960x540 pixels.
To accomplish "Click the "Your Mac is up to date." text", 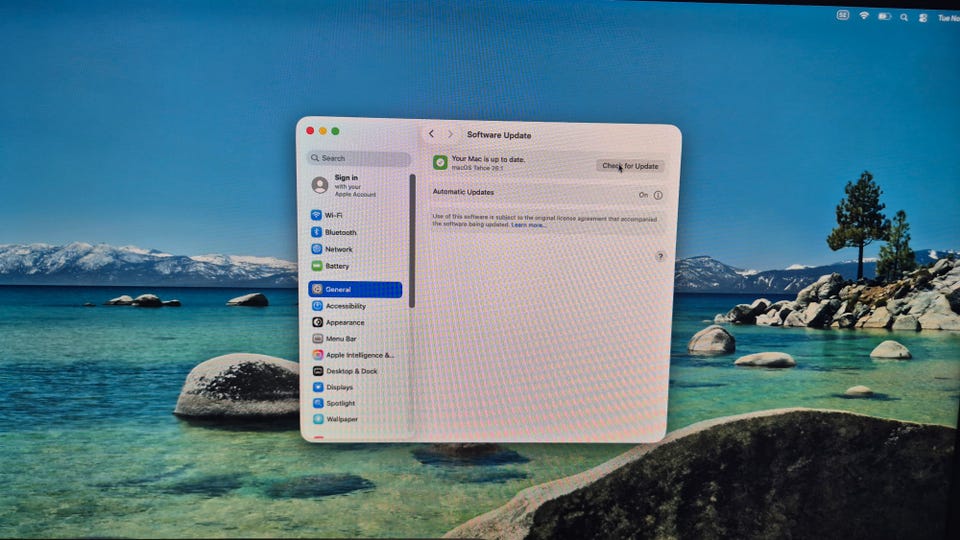I will tap(488, 159).
